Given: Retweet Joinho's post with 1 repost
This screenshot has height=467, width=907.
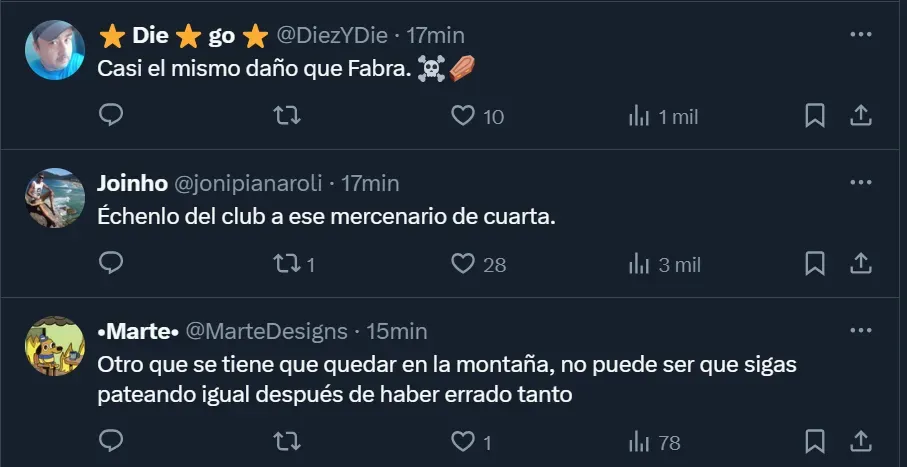Looking at the screenshot, I should pos(287,263).
